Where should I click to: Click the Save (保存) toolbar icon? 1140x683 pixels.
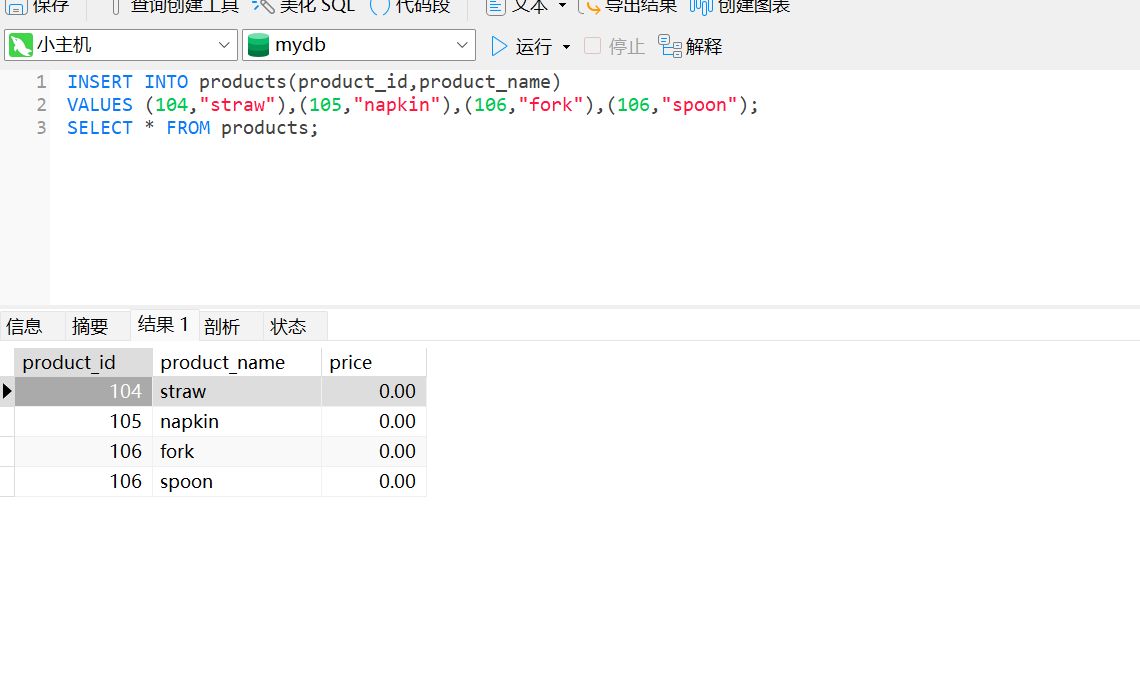pos(16,6)
